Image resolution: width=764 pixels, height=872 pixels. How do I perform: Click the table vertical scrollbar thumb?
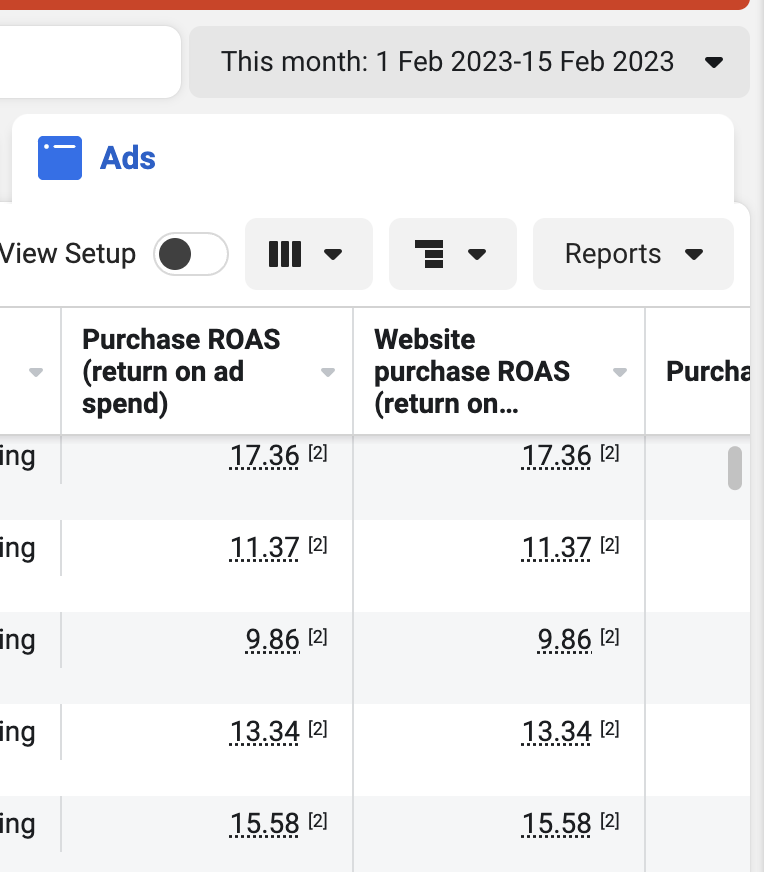[x=735, y=468]
